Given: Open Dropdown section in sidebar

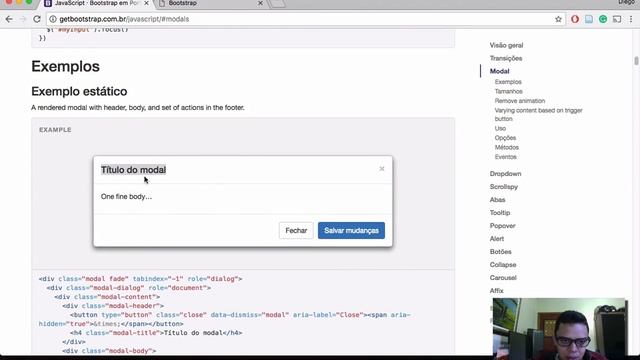Looking at the screenshot, I should 505,174.
